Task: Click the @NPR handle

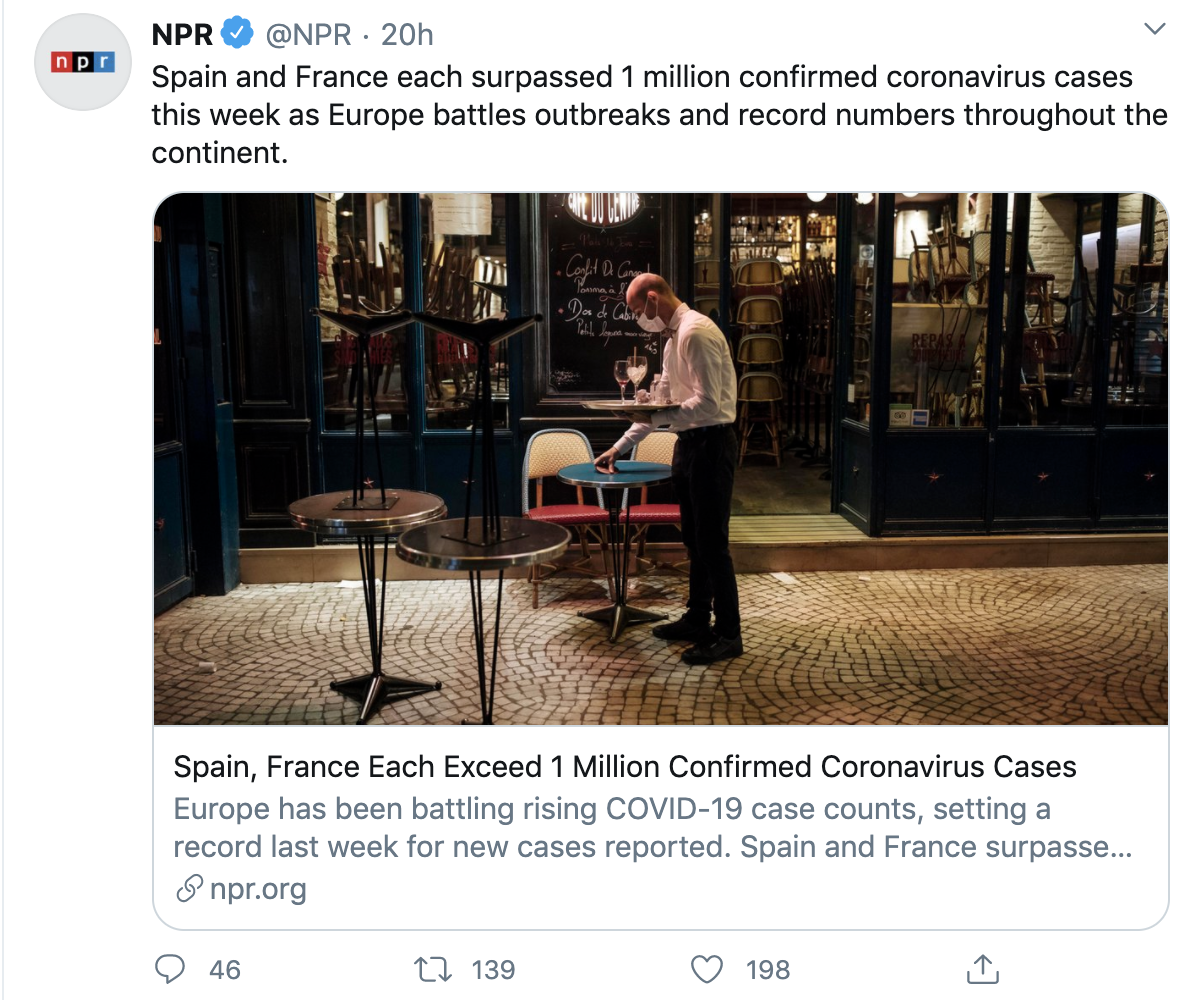Action: pos(307,35)
